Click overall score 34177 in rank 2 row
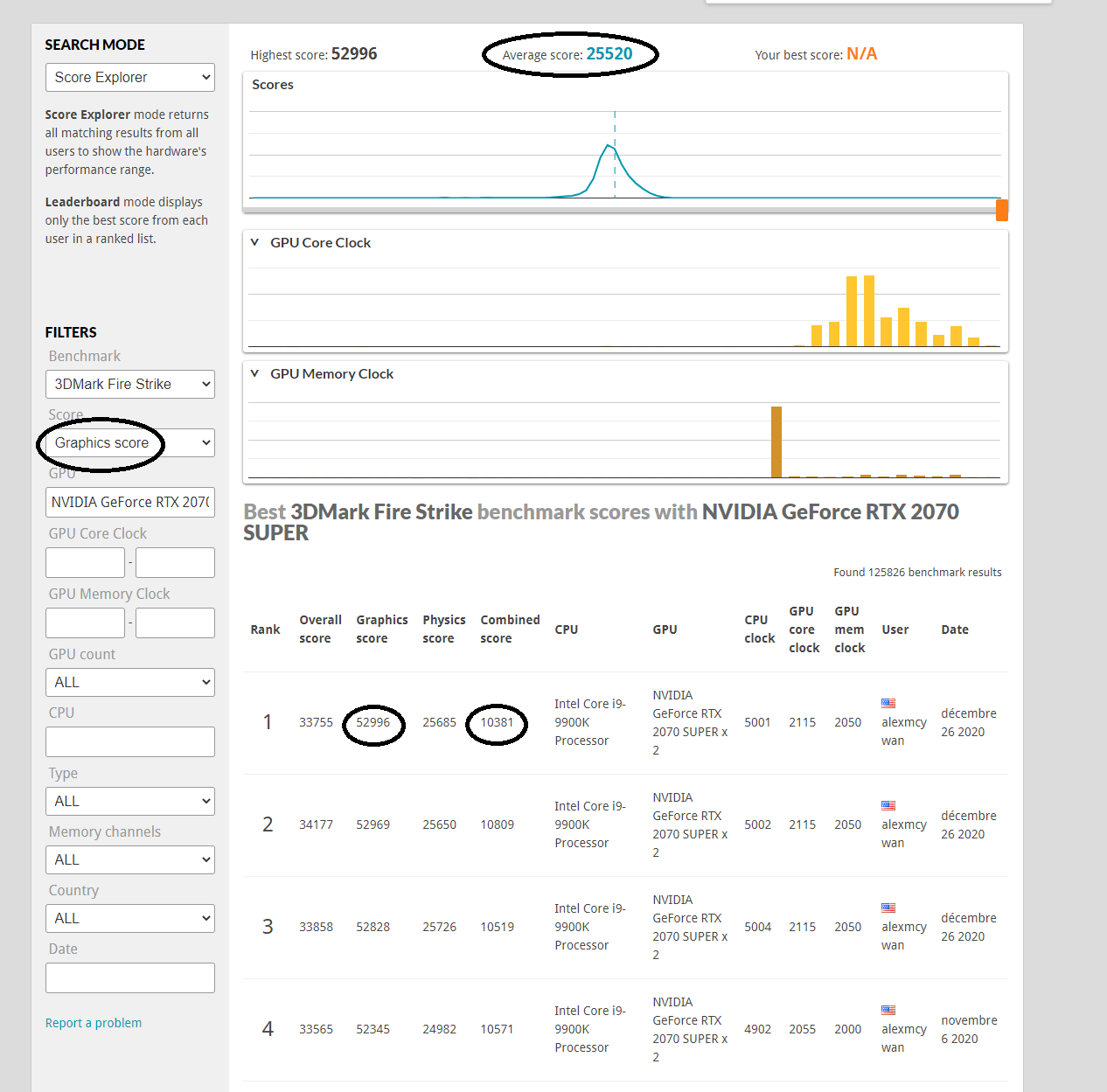This screenshot has width=1107, height=1092. tap(316, 824)
